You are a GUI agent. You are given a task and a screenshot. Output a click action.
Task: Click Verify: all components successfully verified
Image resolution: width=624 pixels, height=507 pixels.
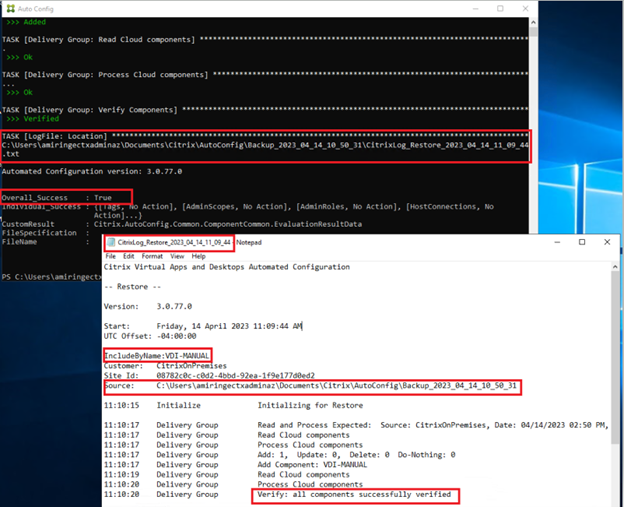(x=354, y=494)
